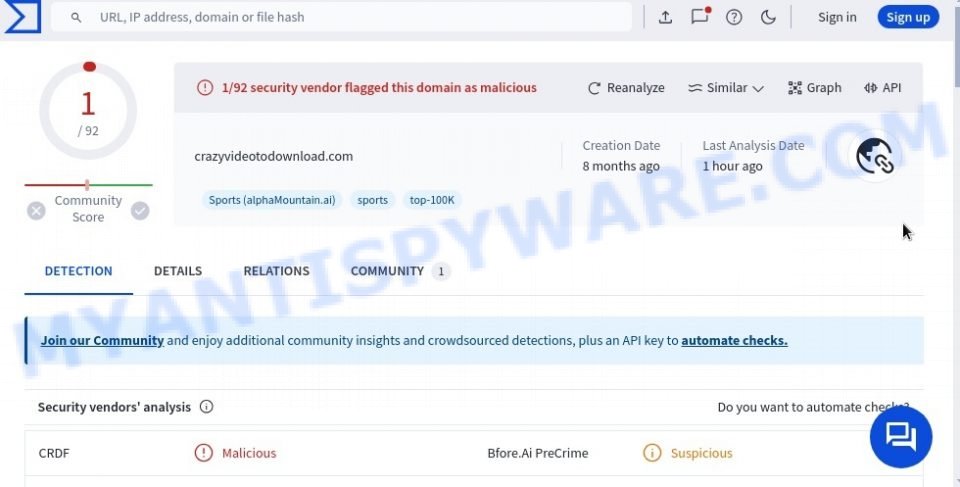Click the domain globe link icon
The height and width of the screenshot is (487, 960).
tap(875, 156)
